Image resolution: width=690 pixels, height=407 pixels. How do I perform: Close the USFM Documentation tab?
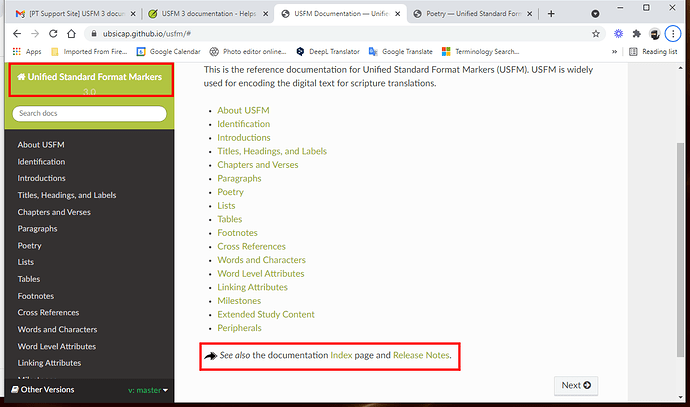pyautogui.click(x=397, y=14)
